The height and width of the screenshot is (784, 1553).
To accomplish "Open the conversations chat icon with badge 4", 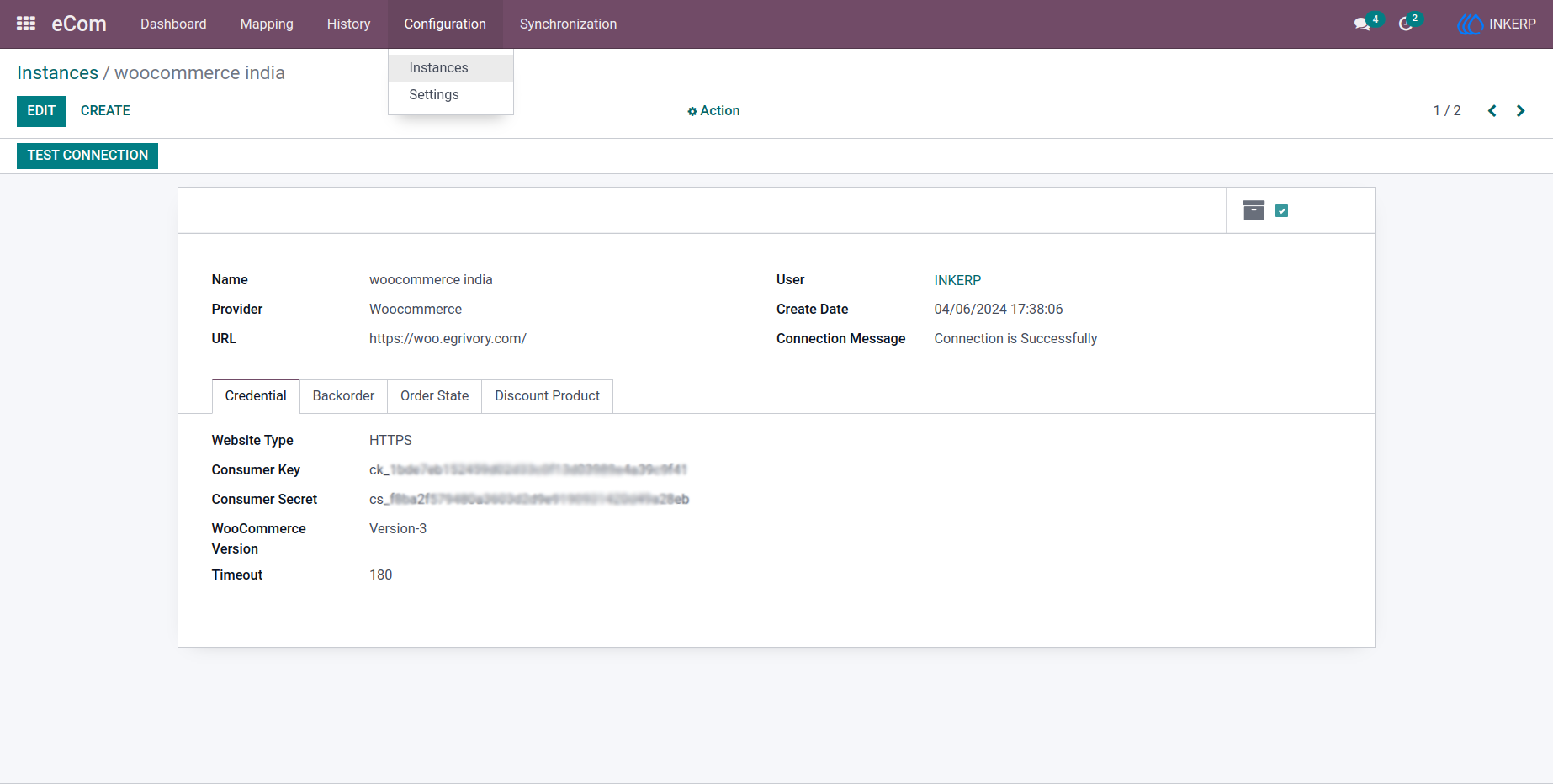I will pos(1362,24).
